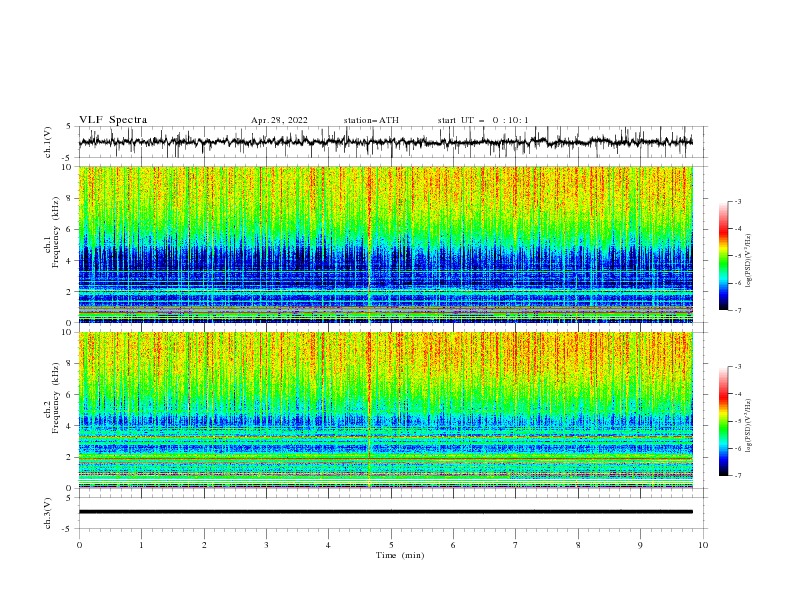Screen dimensions: 792x612
Task: Click the color scale bar beside ch.1 spectrogram
Action: coord(723,256)
